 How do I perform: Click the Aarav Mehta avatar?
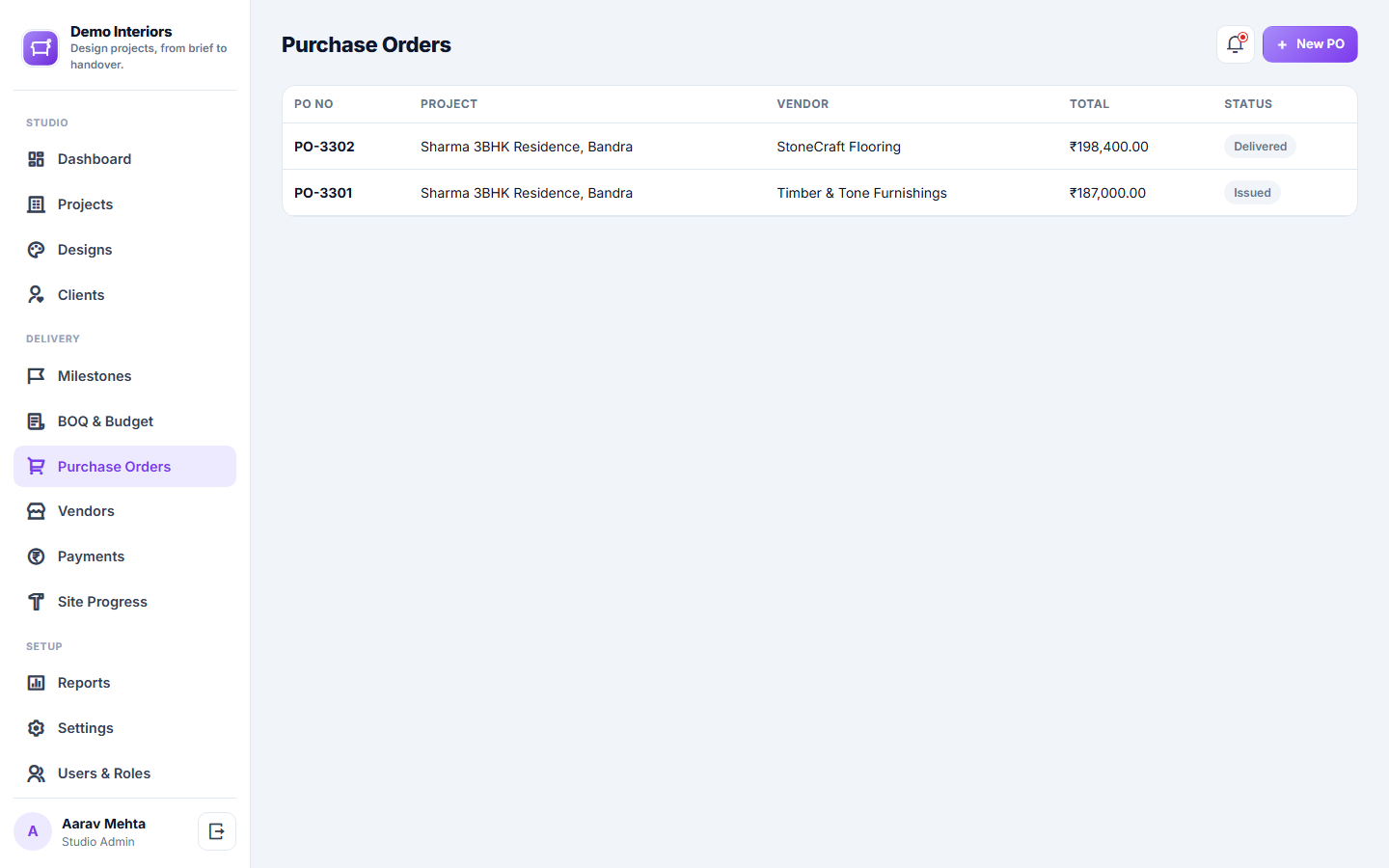(x=33, y=831)
